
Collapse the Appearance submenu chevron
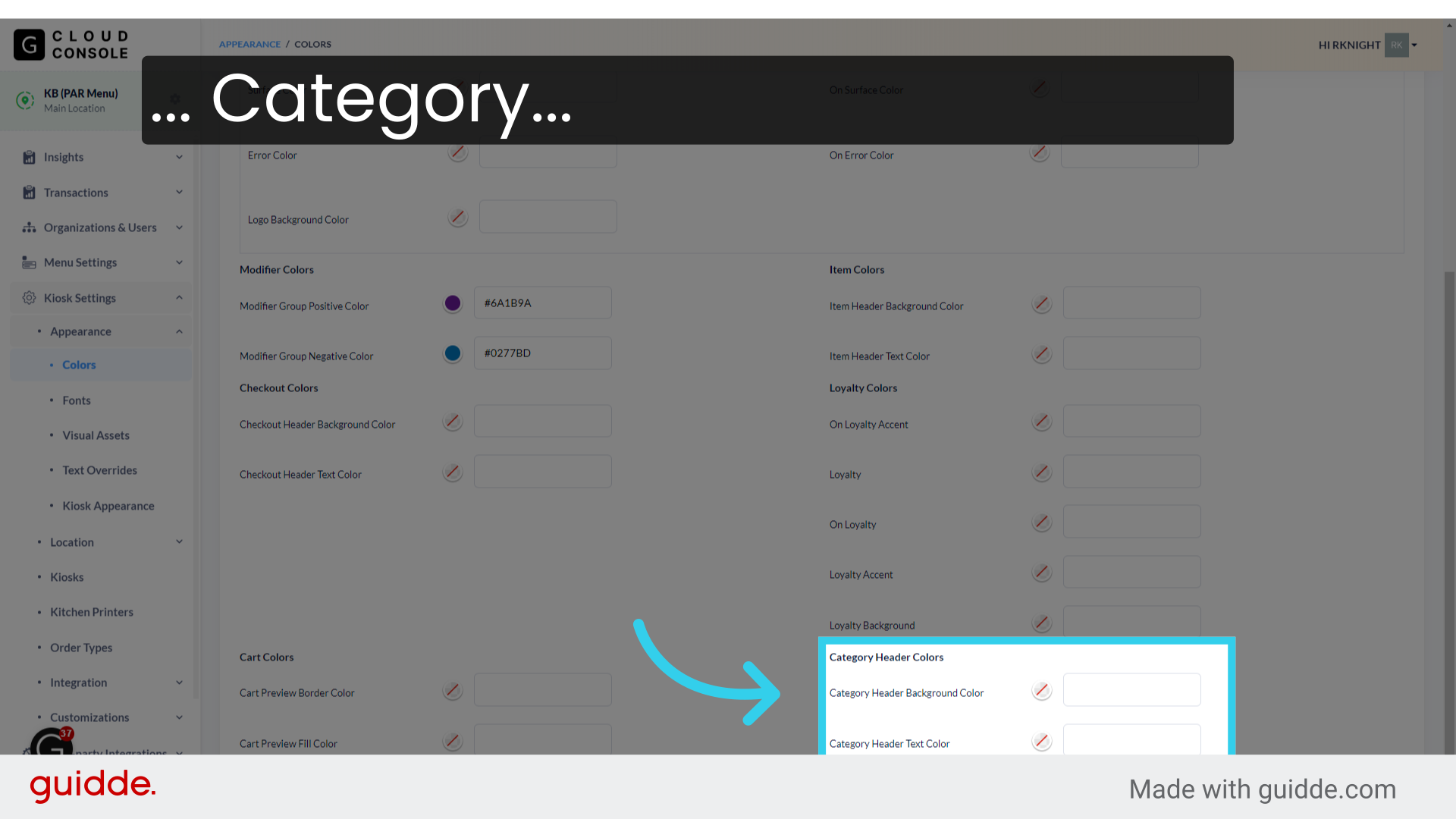[x=180, y=331]
